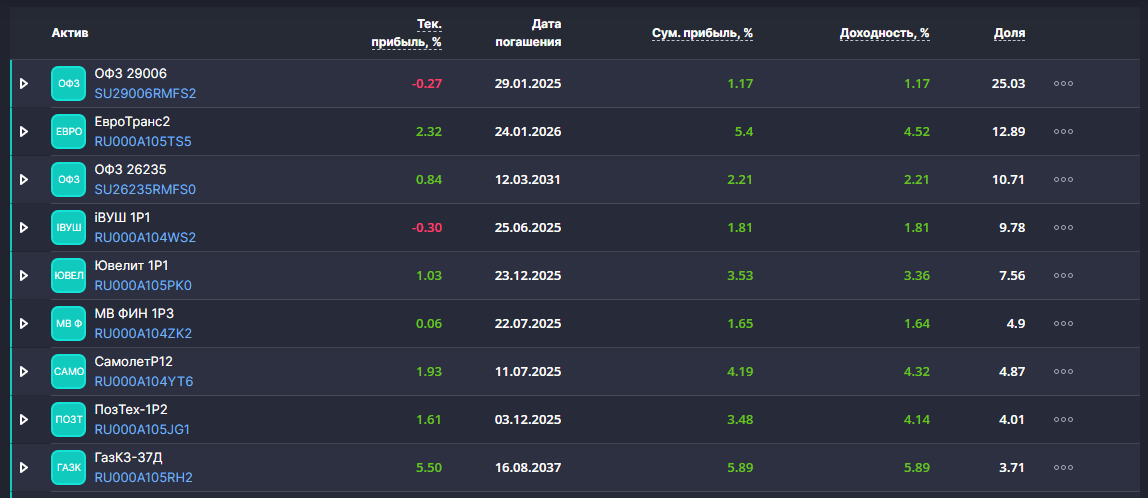Open ISIN link SU26235RMFS0

pos(146,190)
